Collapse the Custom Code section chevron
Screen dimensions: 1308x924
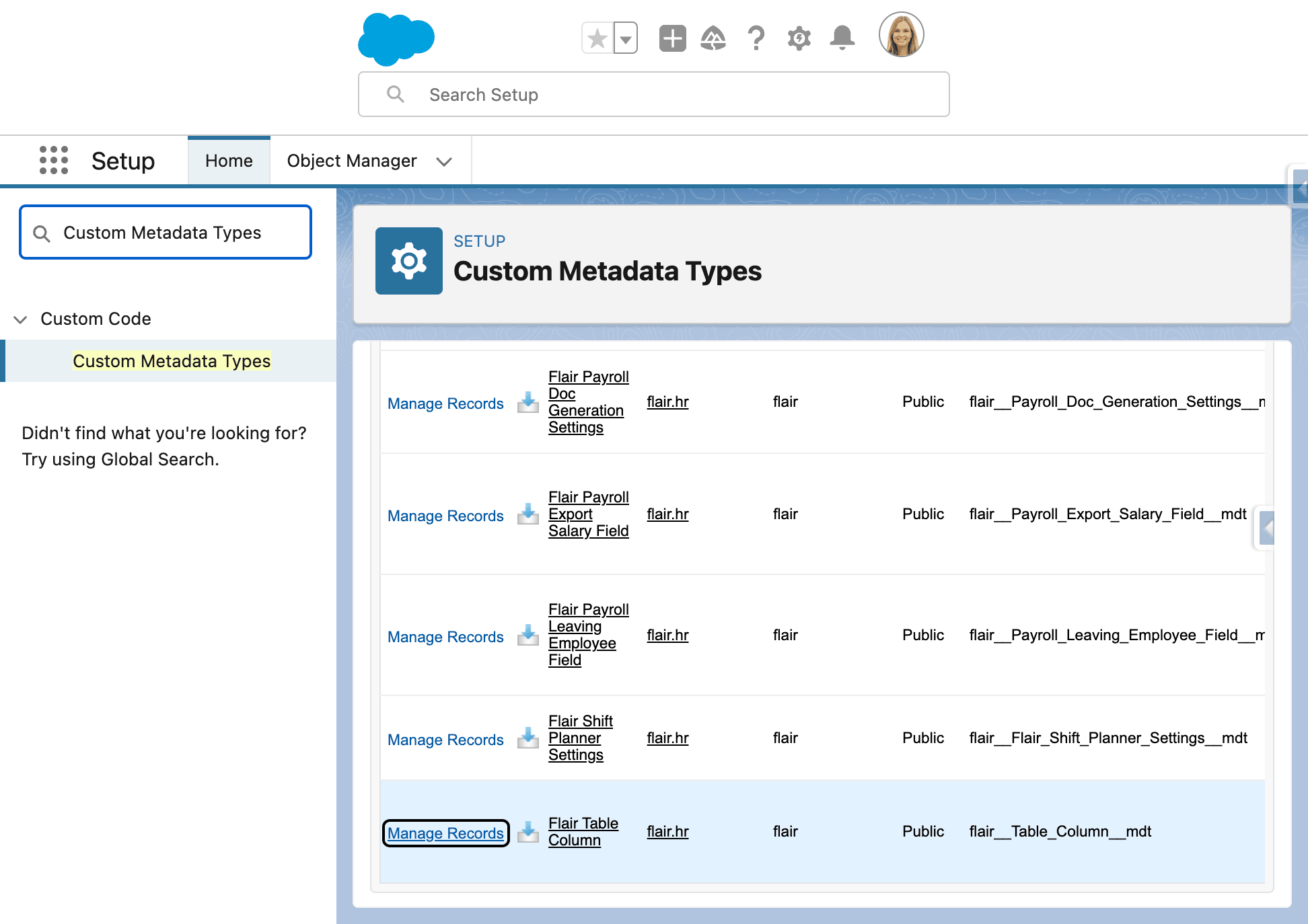21,319
